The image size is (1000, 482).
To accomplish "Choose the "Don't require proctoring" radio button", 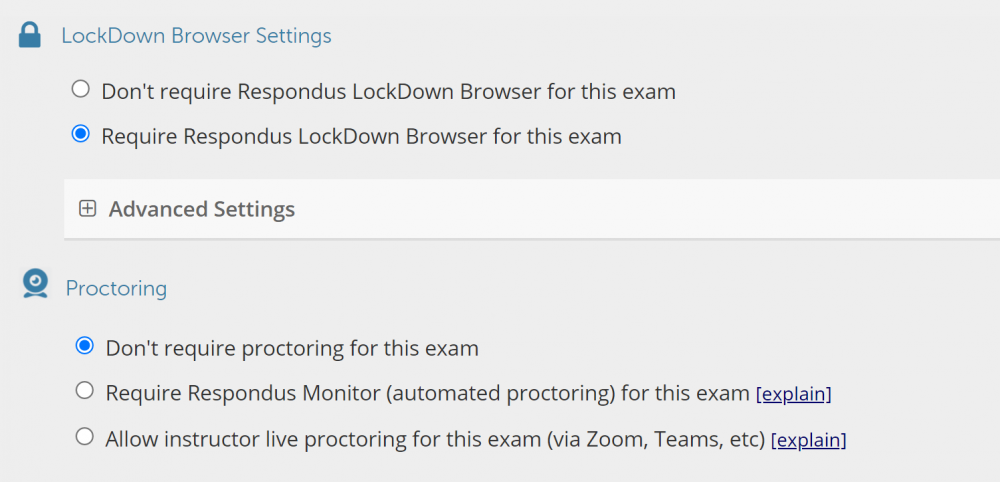I will coord(85,346).
